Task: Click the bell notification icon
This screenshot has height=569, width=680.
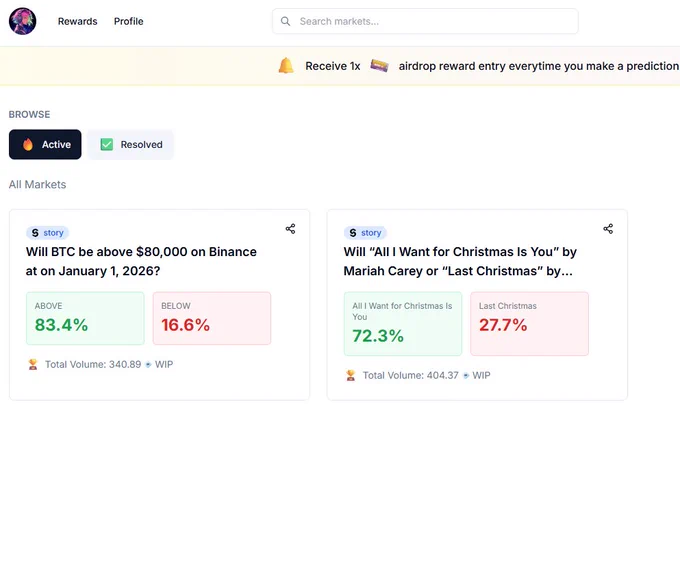Action: (x=286, y=66)
